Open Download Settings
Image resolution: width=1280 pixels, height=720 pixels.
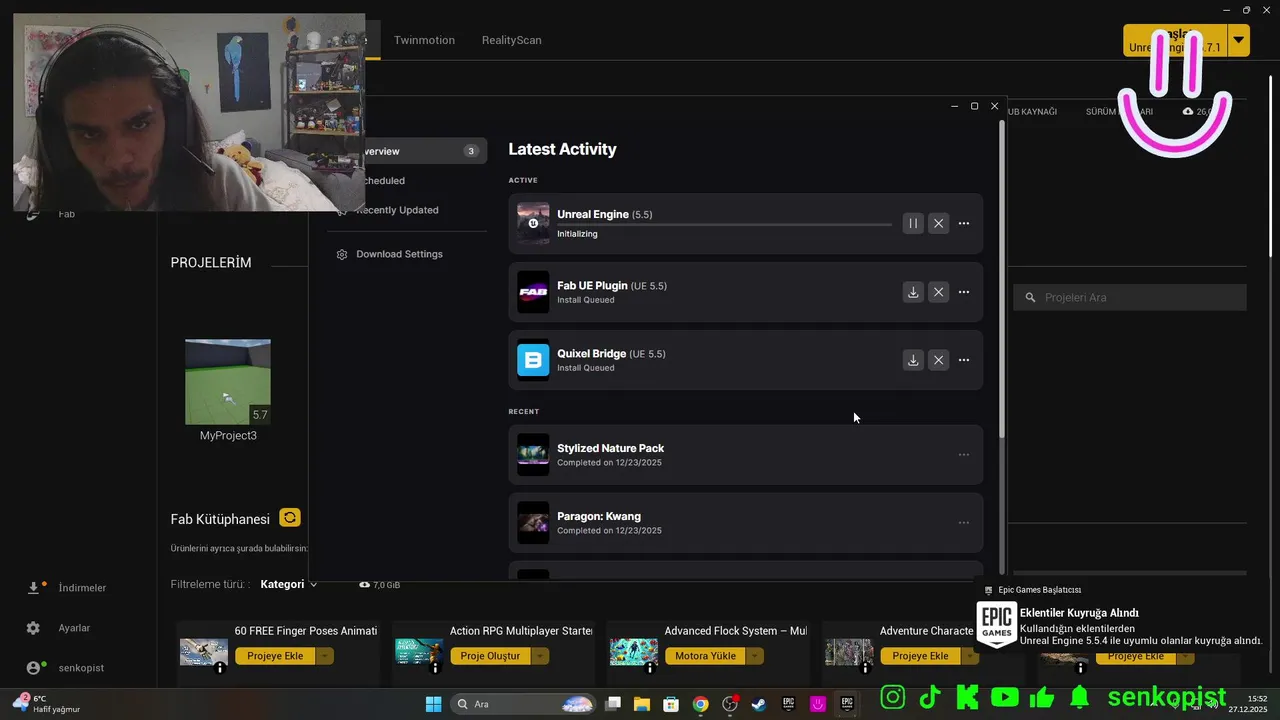(390, 254)
